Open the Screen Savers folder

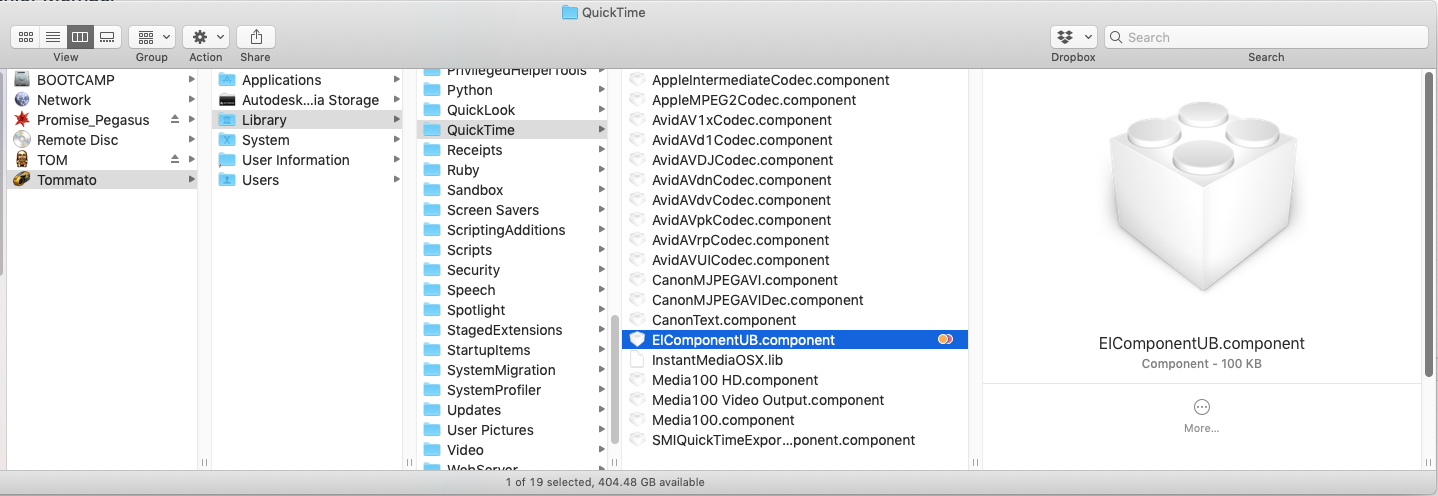(492, 210)
